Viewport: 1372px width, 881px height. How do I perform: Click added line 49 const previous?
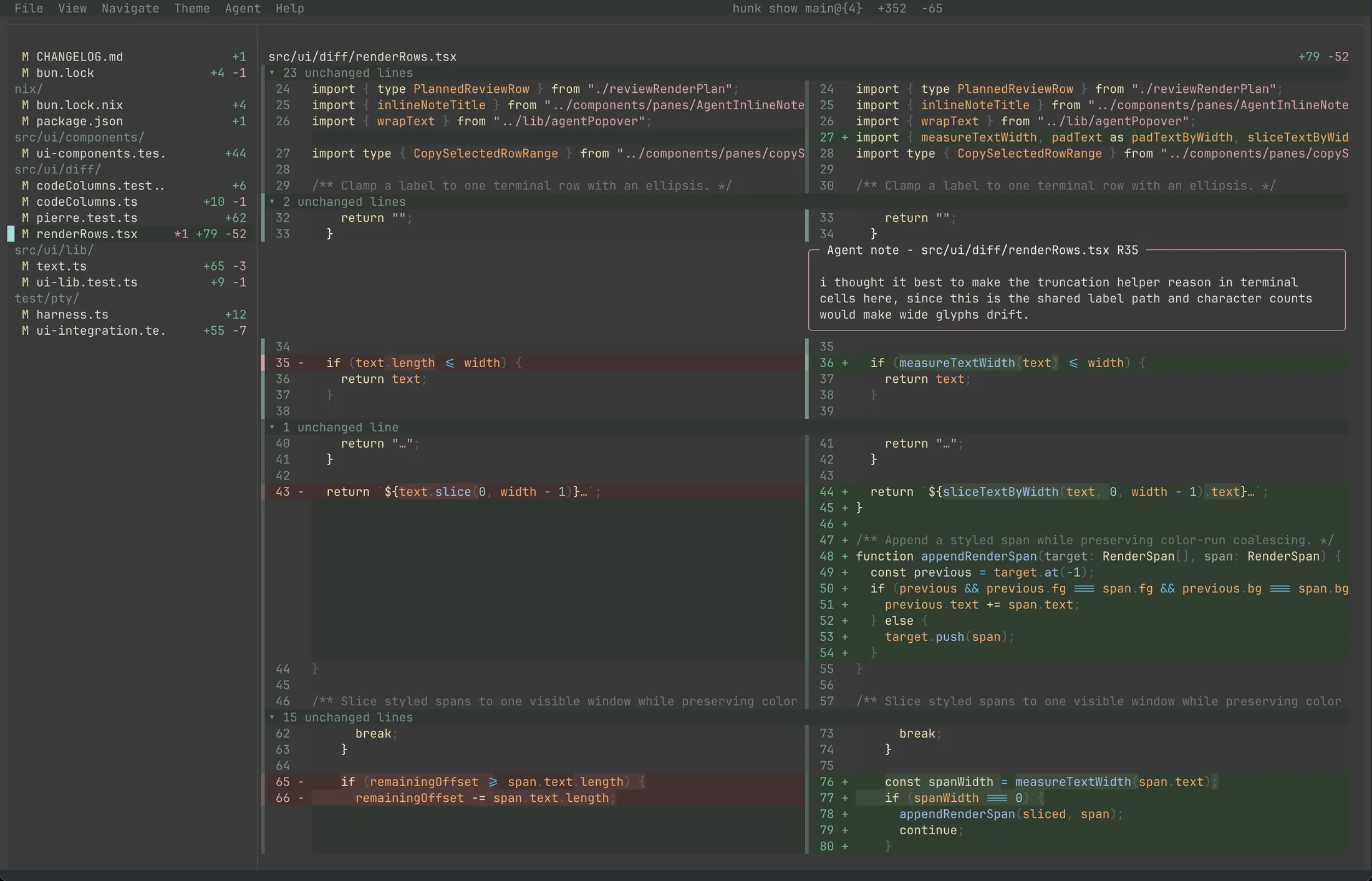(1080, 572)
